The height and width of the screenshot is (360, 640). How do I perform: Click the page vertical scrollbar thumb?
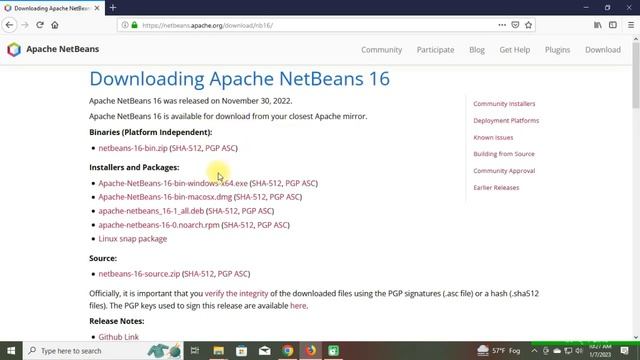pyautogui.click(x=636, y=76)
